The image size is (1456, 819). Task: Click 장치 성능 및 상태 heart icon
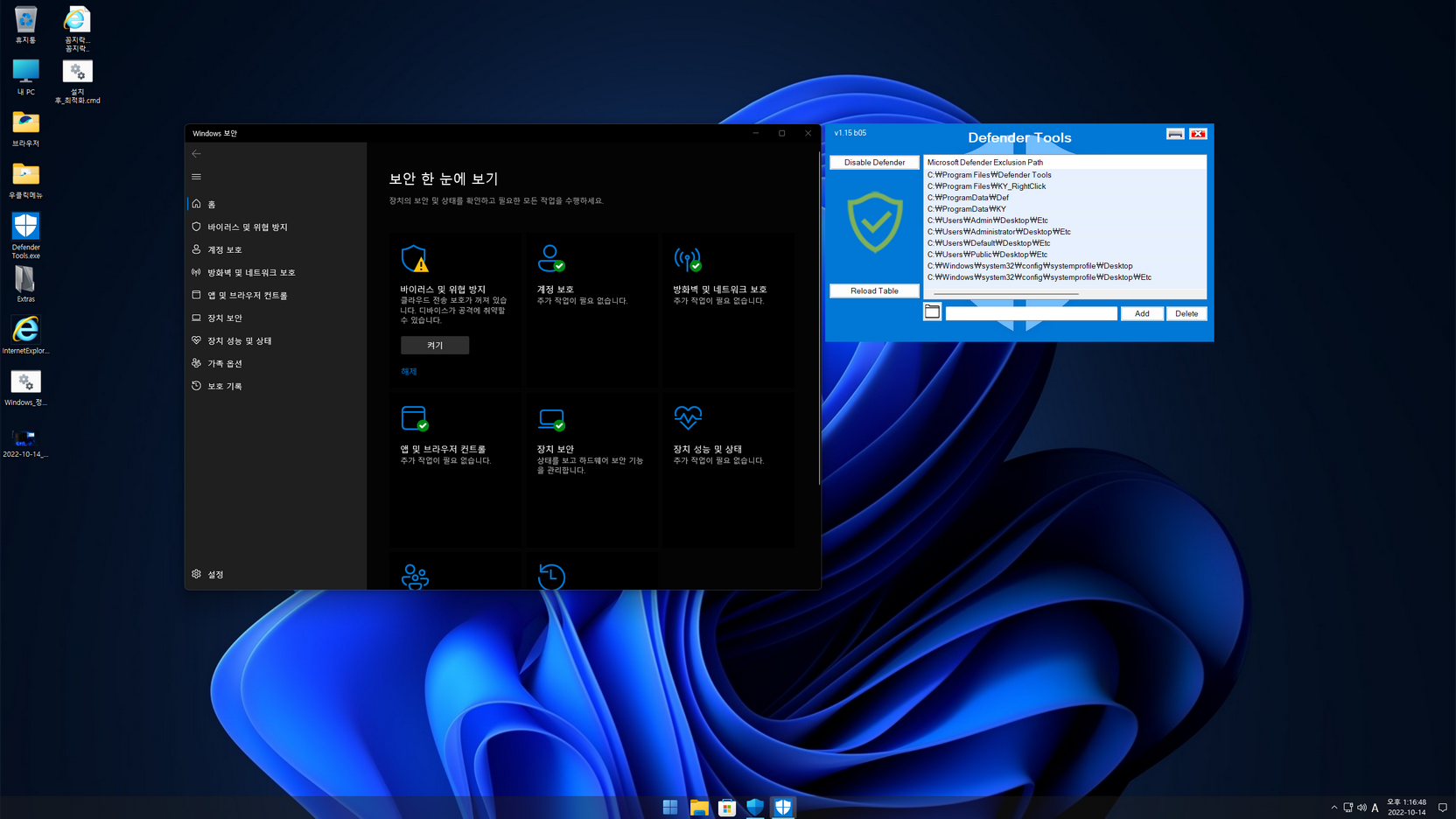click(x=688, y=417)
